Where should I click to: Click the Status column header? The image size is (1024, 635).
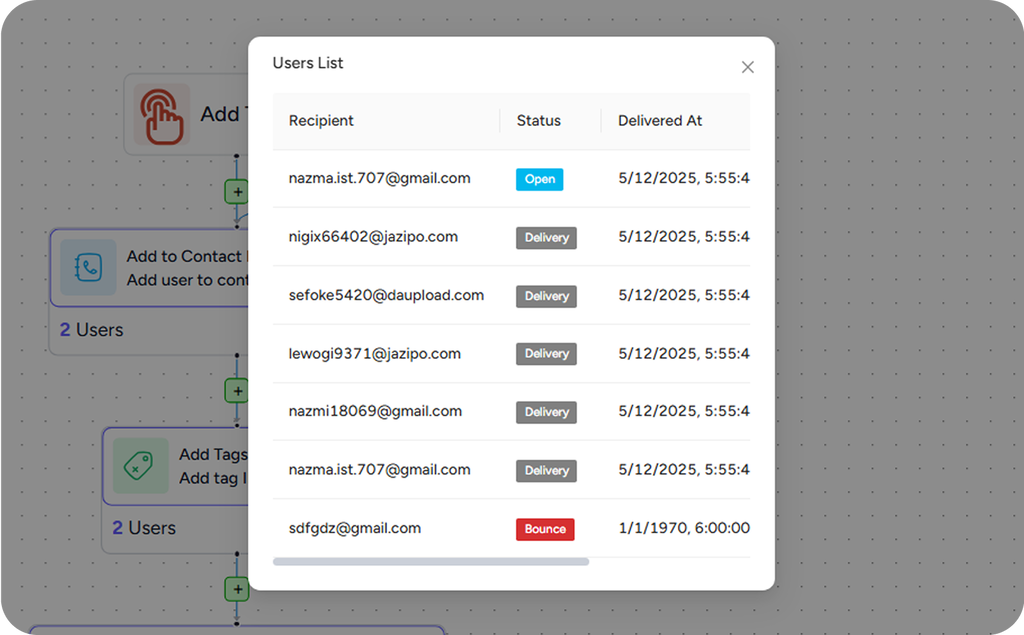[539, 121]
